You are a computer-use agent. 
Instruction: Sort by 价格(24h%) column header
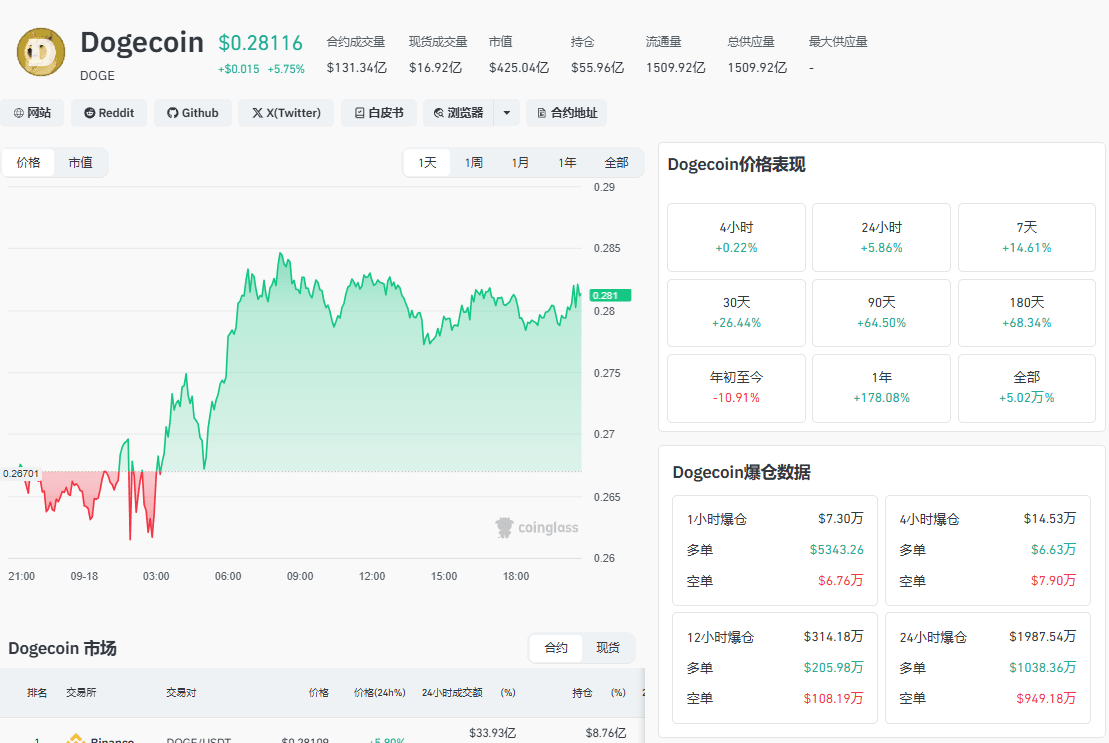tap(380, 693)
